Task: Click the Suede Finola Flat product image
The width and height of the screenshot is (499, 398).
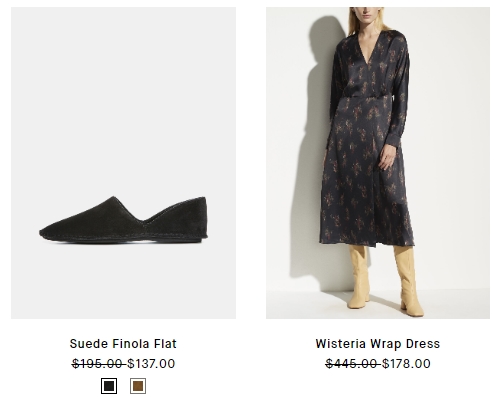Action: tap(123, 163)
